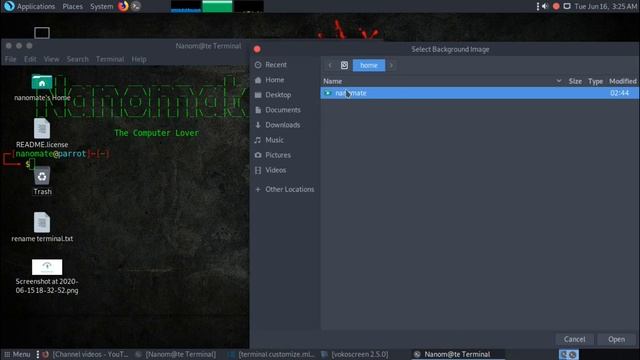Close the Select Background Image dialog
The image size is (640, 360).
tap(257, 49)
